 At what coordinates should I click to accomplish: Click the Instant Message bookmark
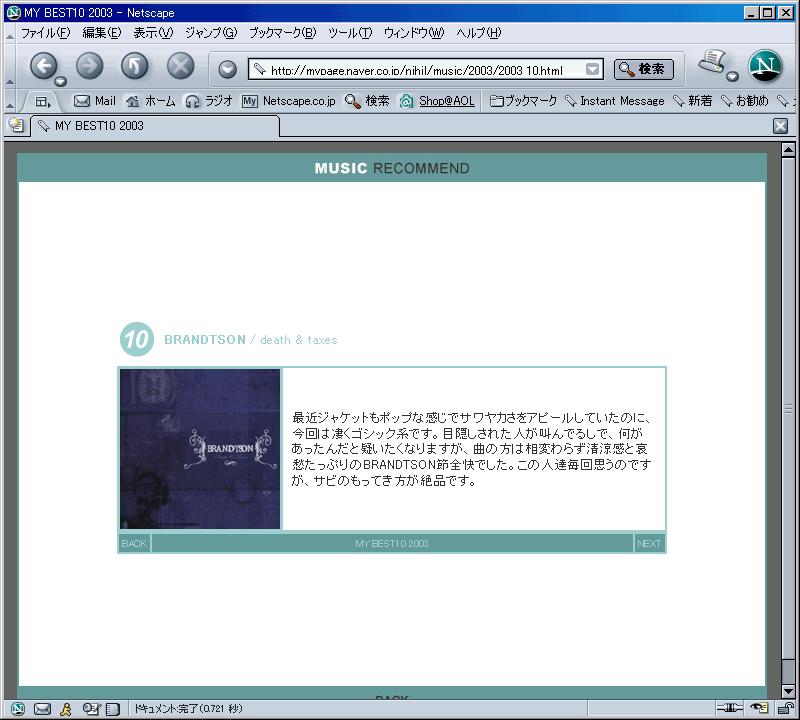click(x=615, y=101)
